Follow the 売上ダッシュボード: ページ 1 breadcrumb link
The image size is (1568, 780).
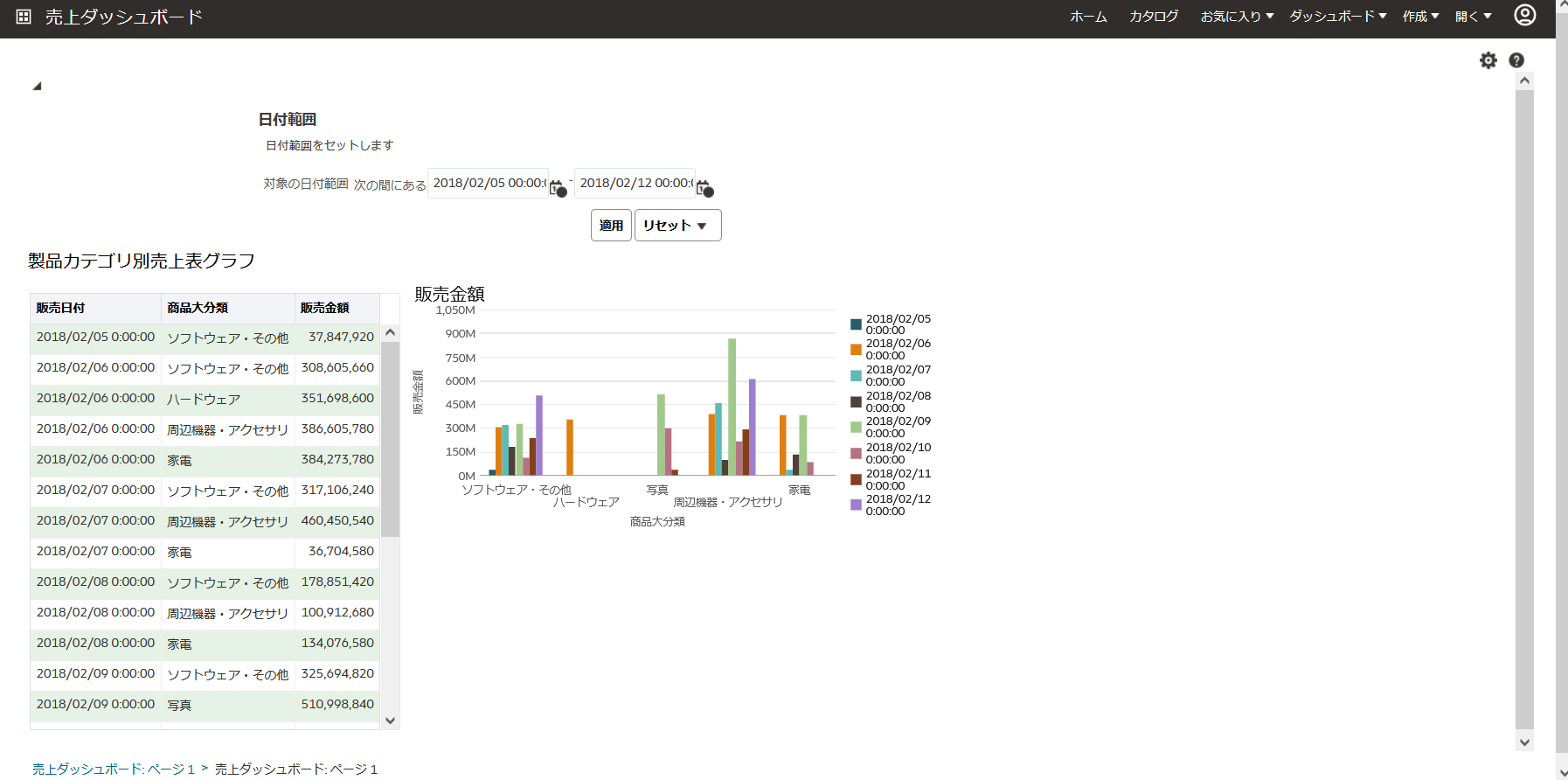click(x=114, y=770)
